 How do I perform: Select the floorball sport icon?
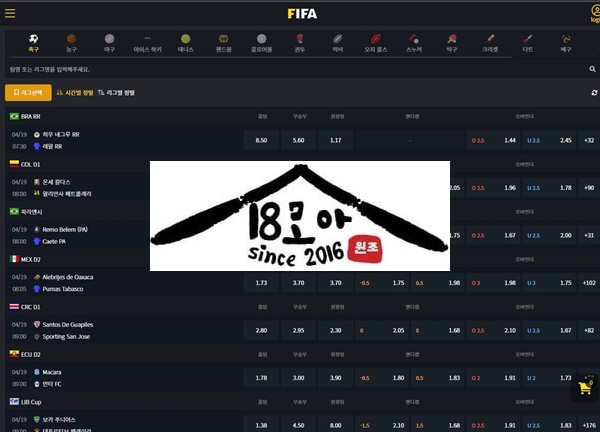pyautogui.click(x=262, y=39)
